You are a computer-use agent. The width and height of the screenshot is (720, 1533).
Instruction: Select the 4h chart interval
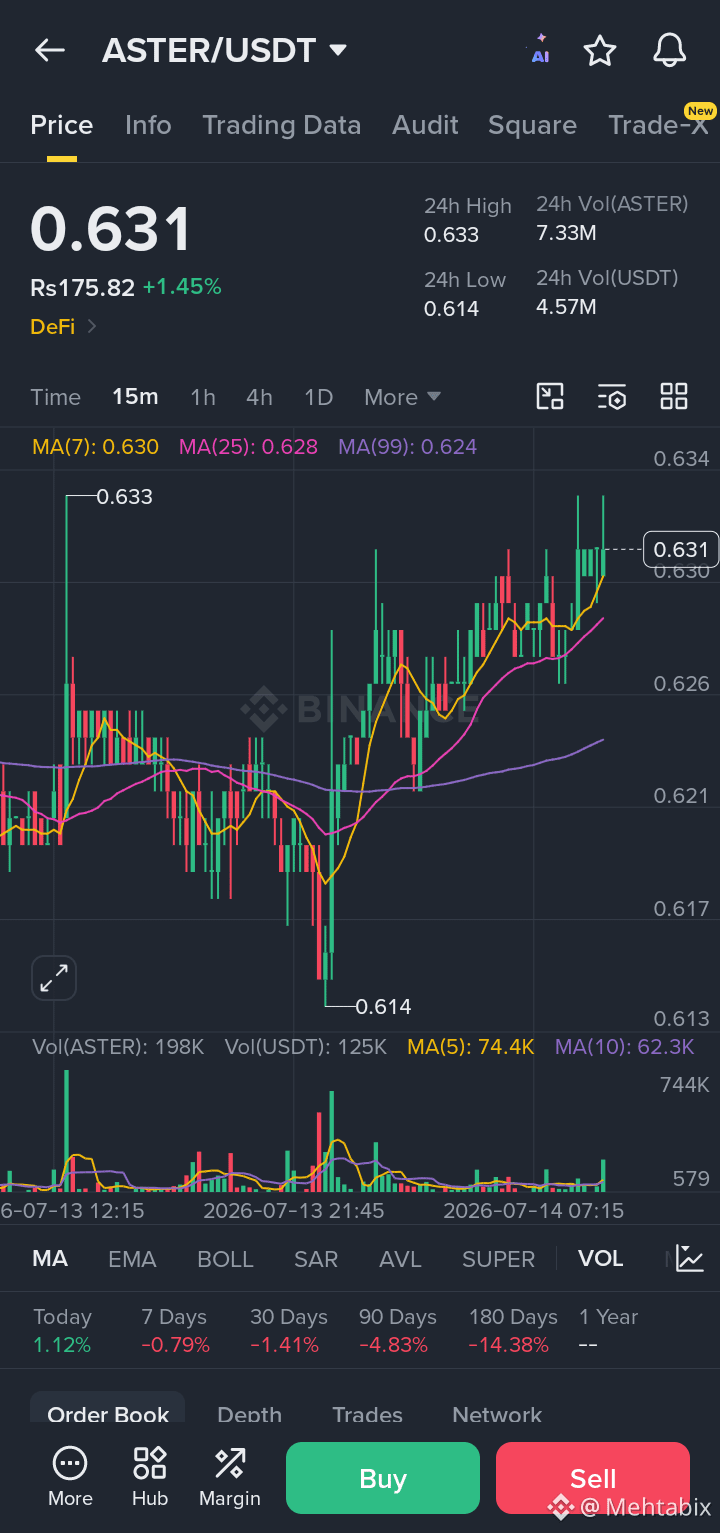(x=259, y=397)
